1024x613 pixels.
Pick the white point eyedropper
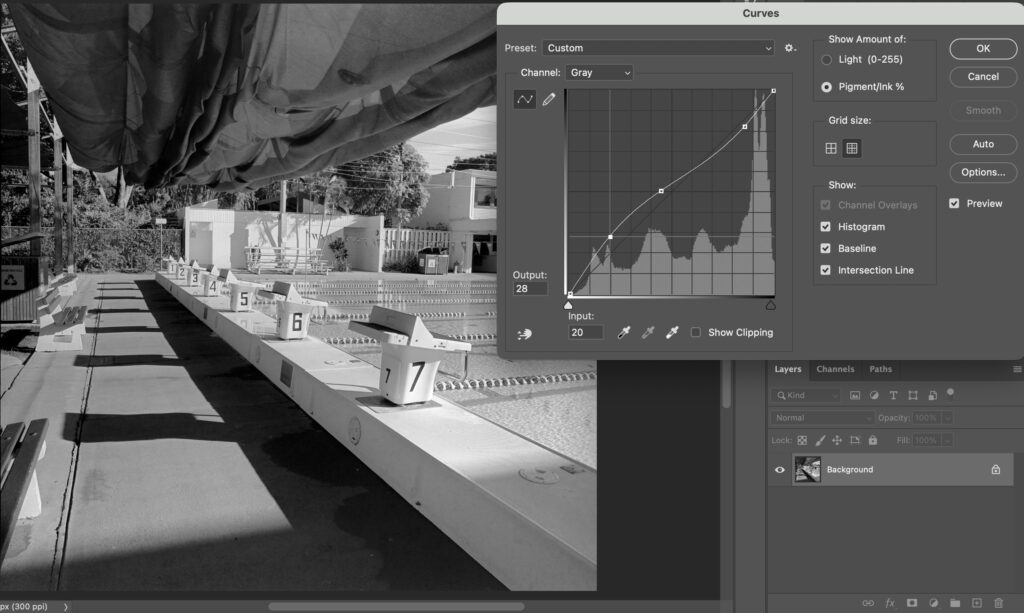(672, 332)
